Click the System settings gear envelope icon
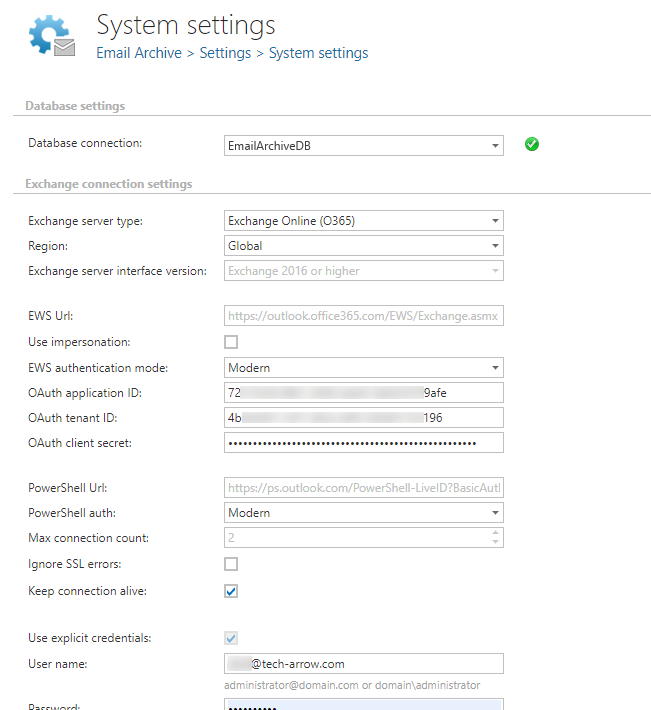The height and width of the screenshot is (710, 651). [x=52, y=36]
